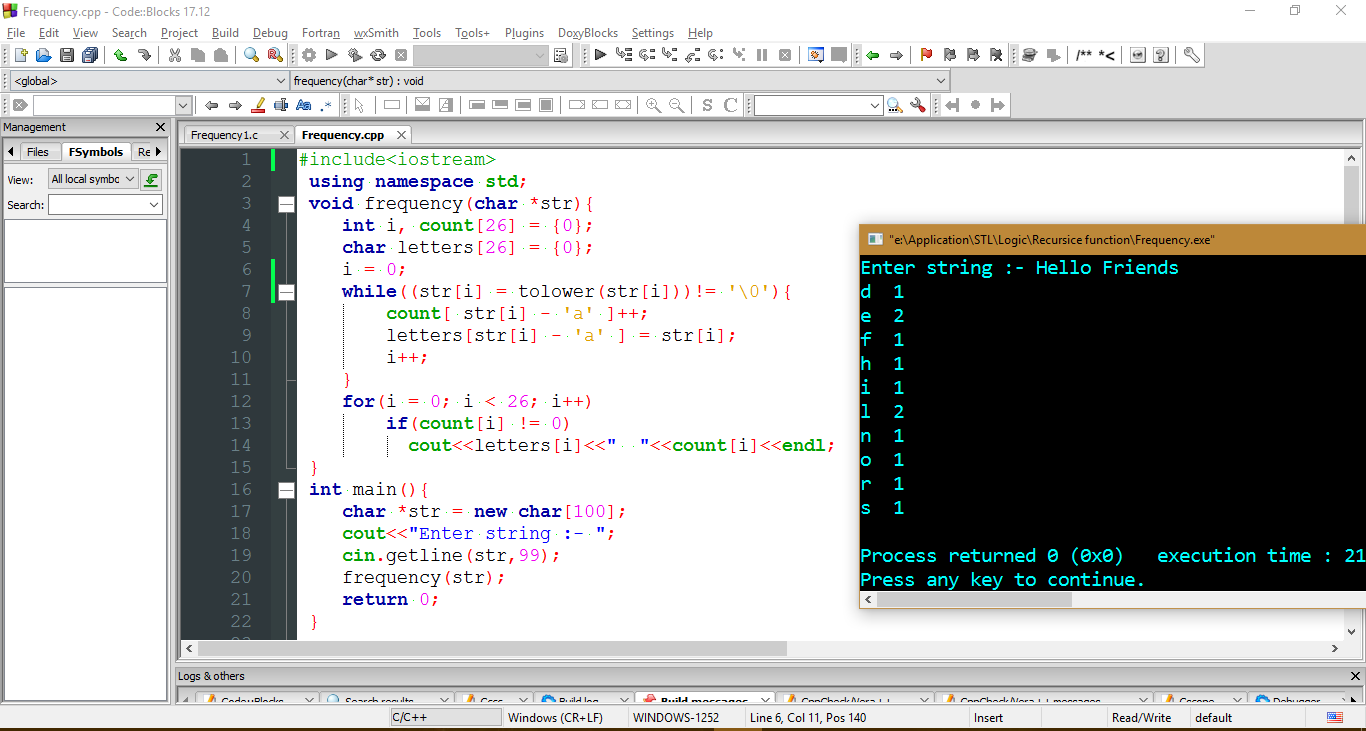Collapse the main function fold marker

coord(286,489)
